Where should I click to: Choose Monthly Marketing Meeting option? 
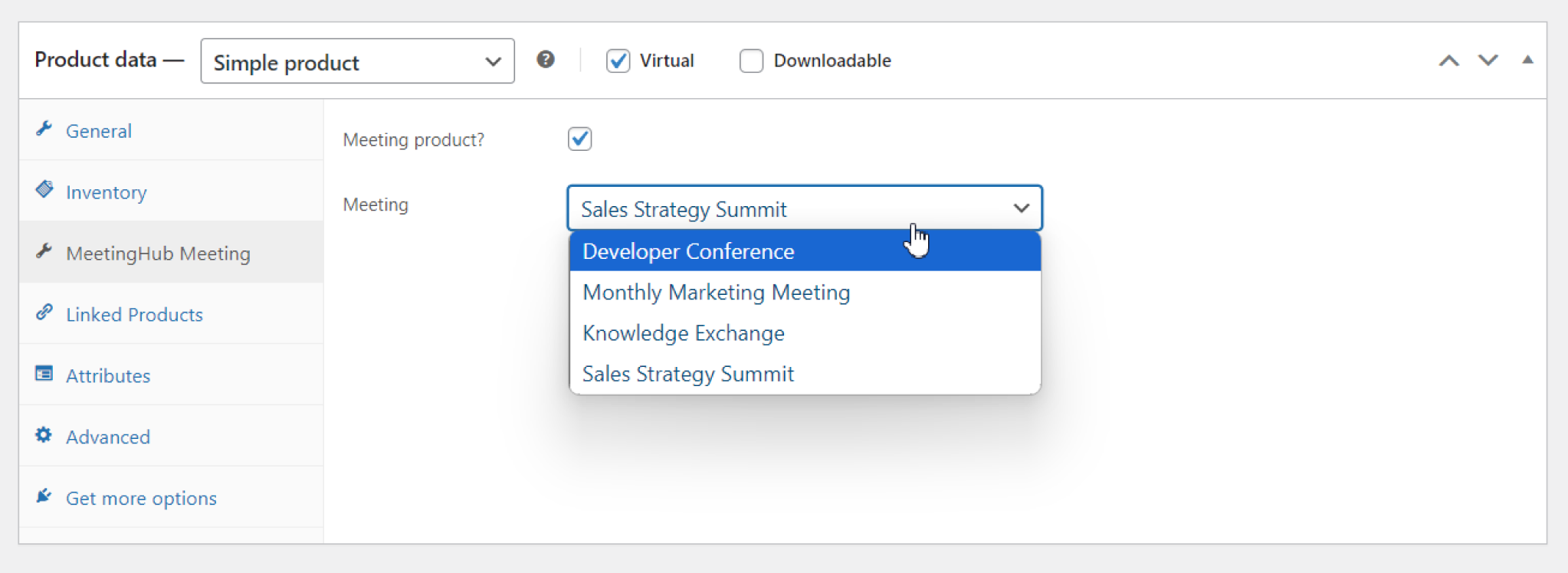pyautogui.click(x=805, y=292)
